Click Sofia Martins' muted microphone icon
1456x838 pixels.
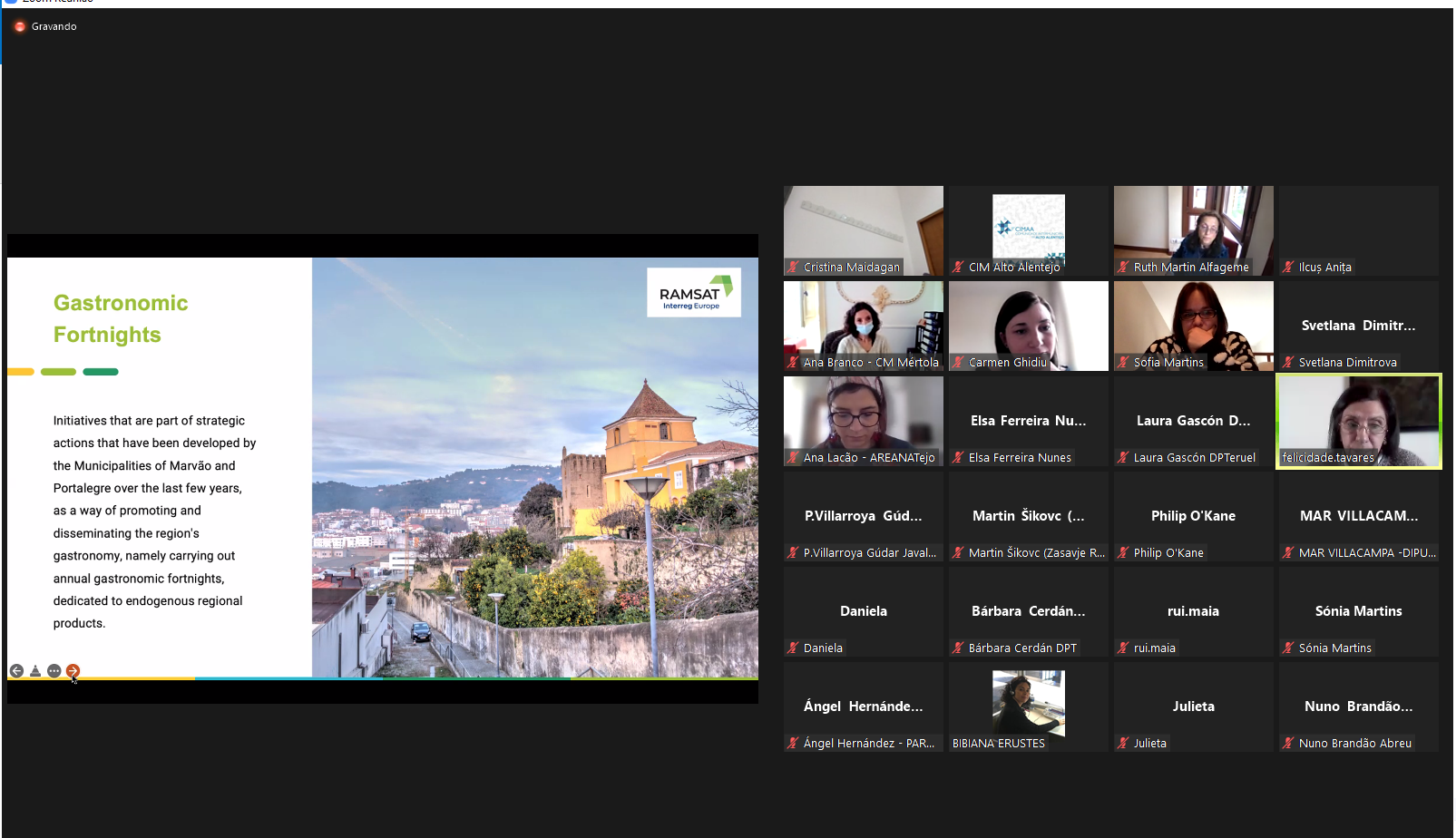pos(1123,362)
